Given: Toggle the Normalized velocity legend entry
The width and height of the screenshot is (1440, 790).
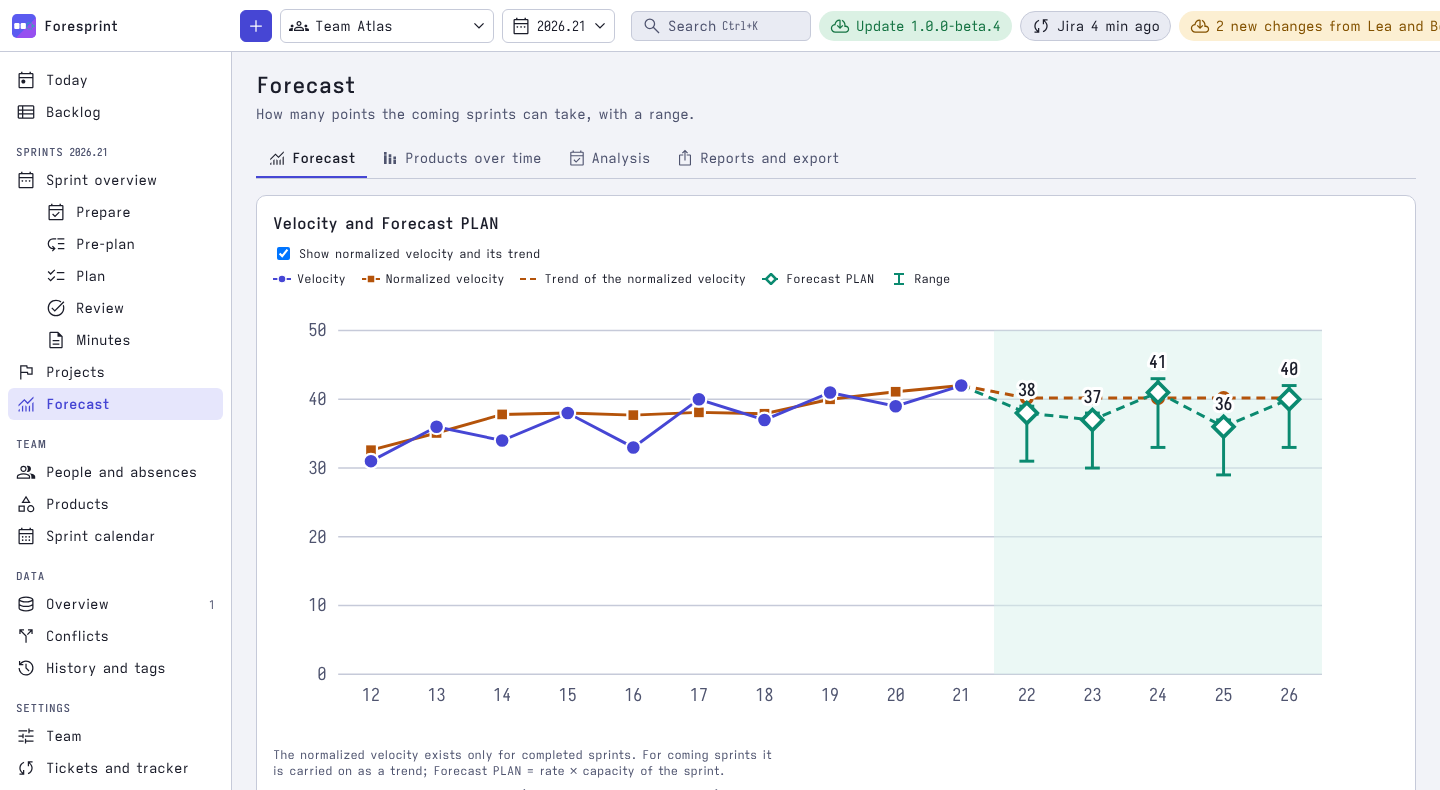Looking at the screenshot, I should click(433, 279).
